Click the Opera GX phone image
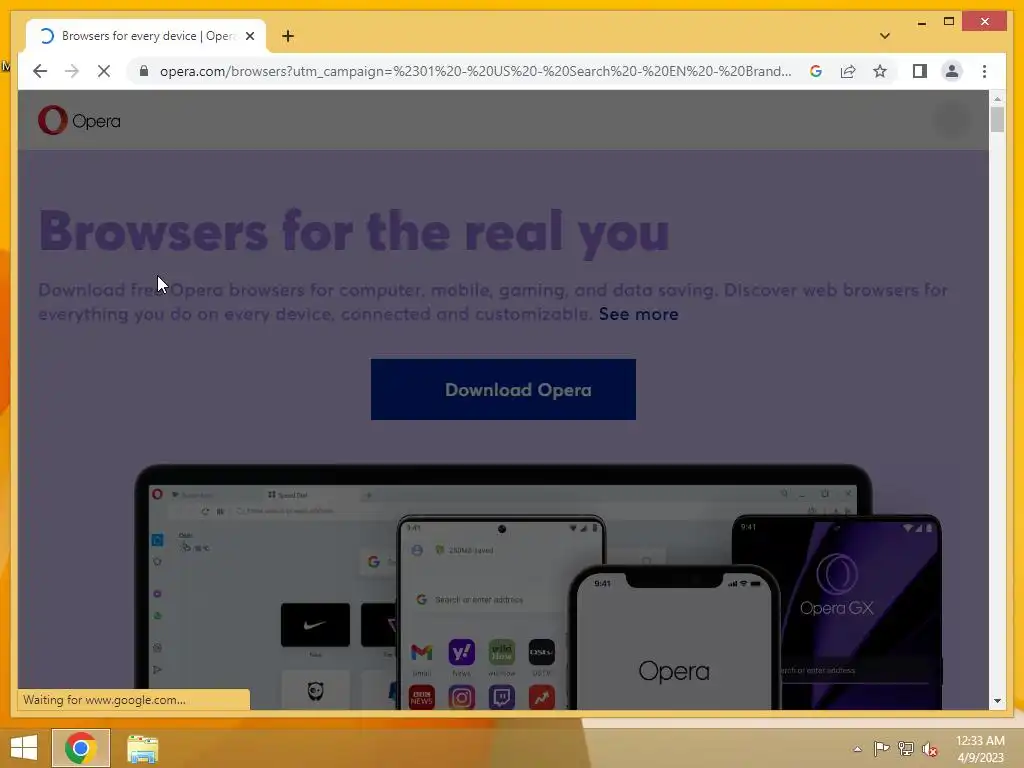Screen dimensions: 1024x768 pyautogui.click(x=837, y=611)
